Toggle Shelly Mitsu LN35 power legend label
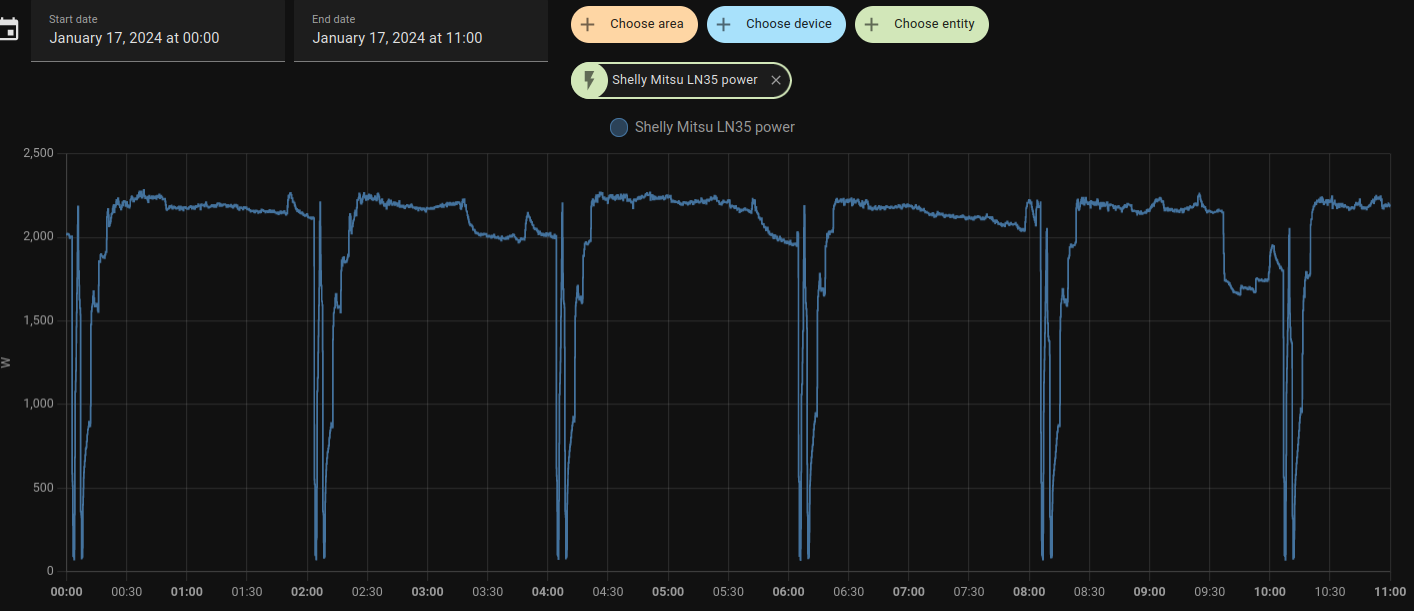Viewport: 1414px width, 611px height. 714,127
